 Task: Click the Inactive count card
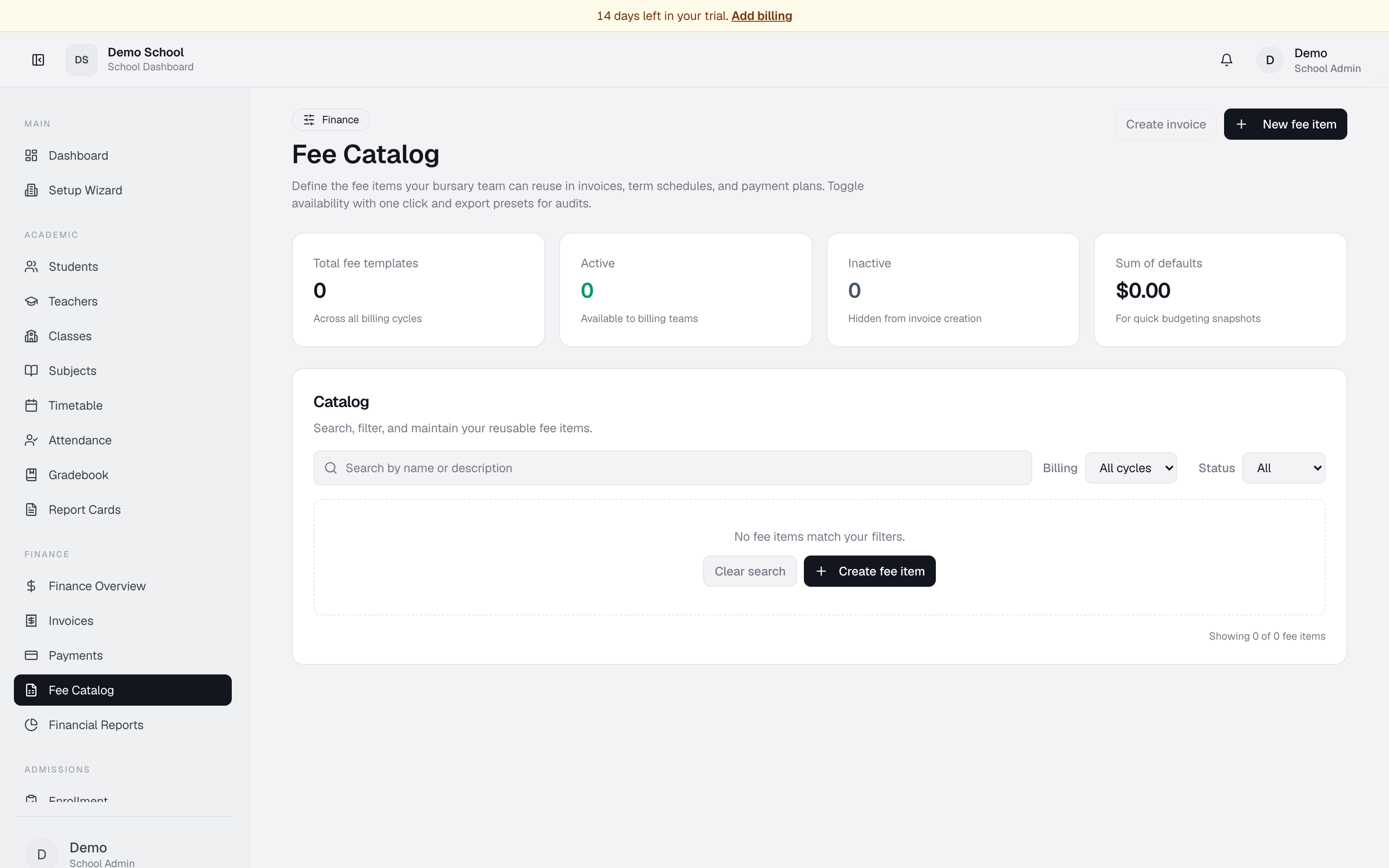[x=953, y=290]
